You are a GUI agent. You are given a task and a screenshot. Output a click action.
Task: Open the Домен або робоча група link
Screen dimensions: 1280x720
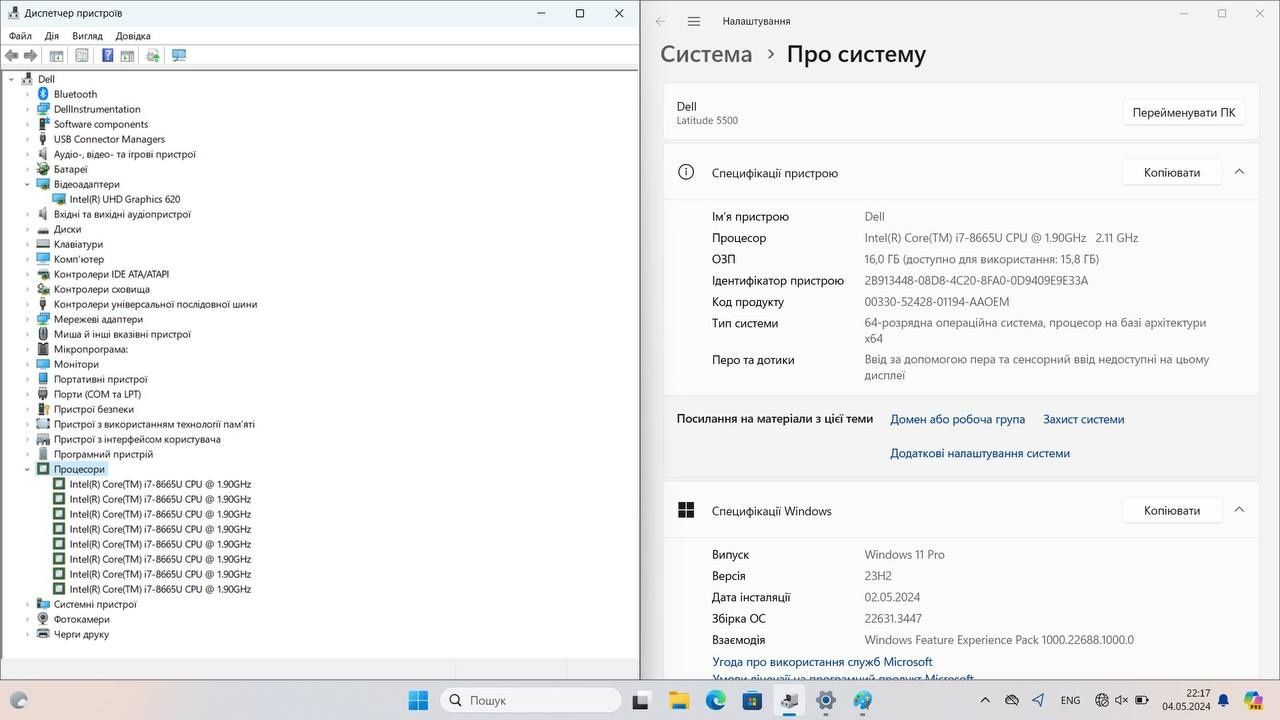click(957, 420)
